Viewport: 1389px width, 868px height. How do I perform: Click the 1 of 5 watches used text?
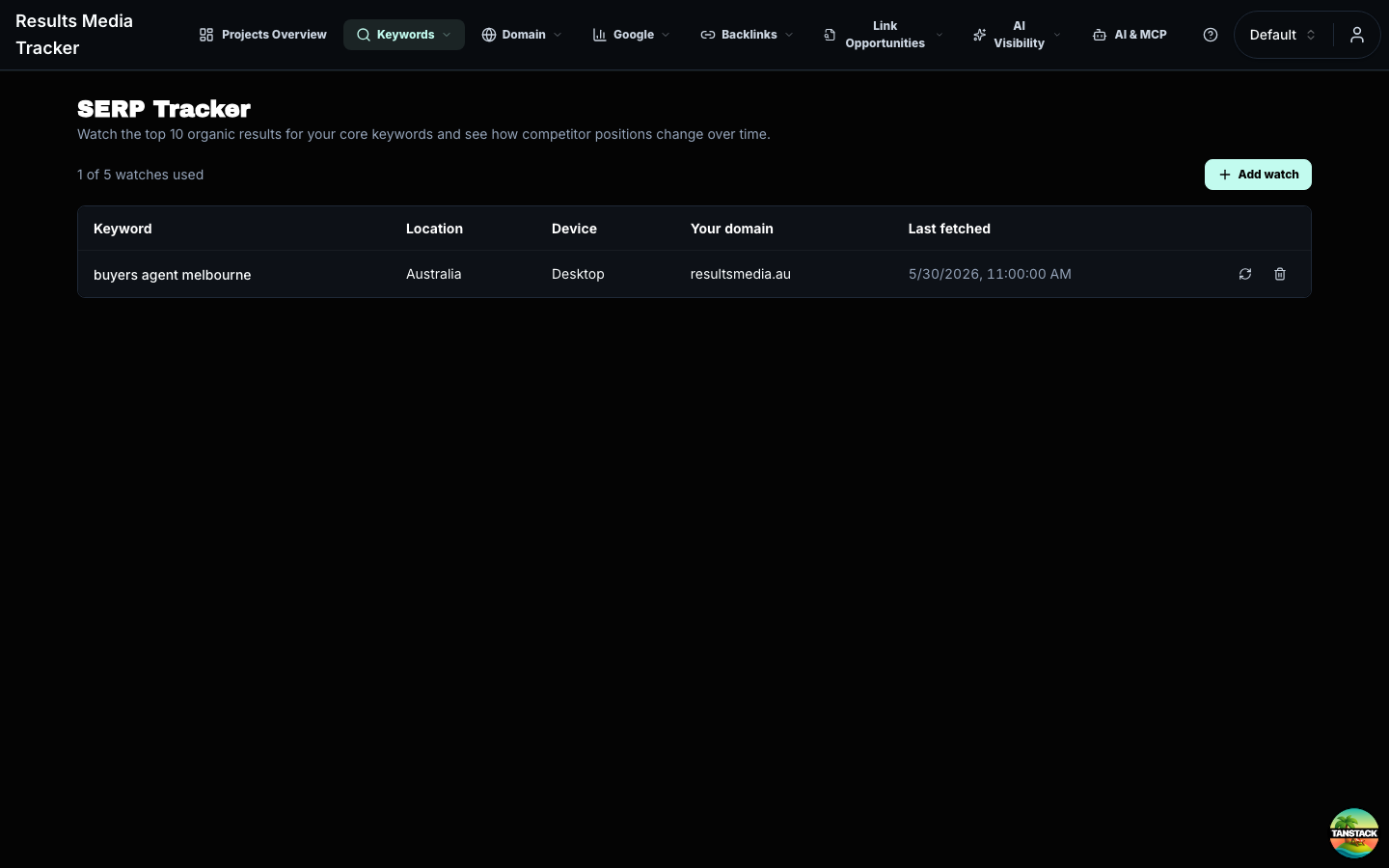pyautogui.click(x=140, y=175)
